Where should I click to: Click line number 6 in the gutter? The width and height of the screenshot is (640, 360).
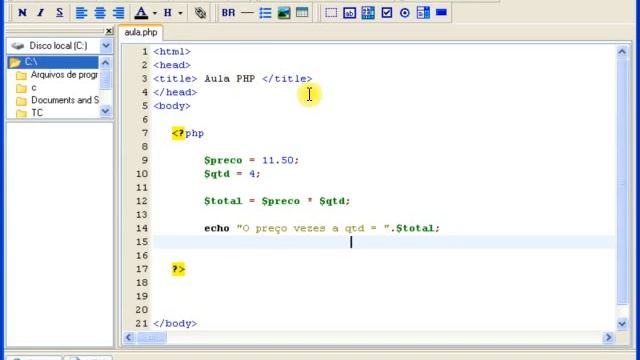point(145,120)
